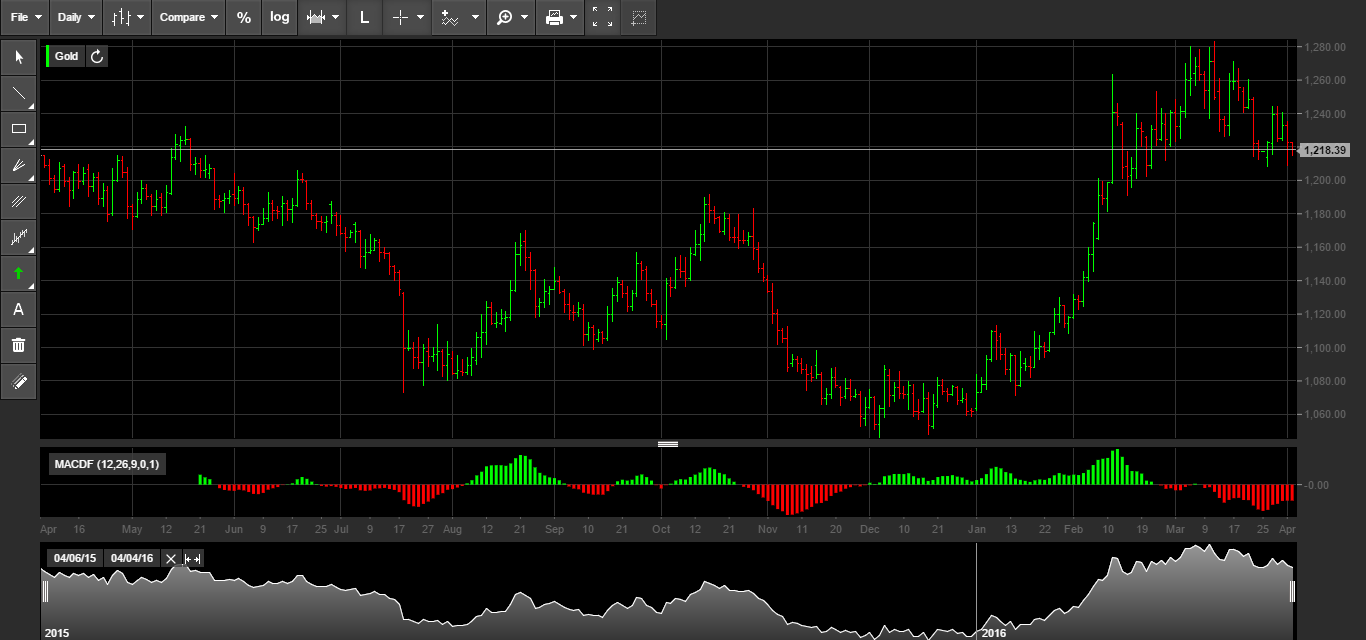Open the indicators chart dropdown
This screenshot has height=640, width=1366.
[x=322, y=17]
